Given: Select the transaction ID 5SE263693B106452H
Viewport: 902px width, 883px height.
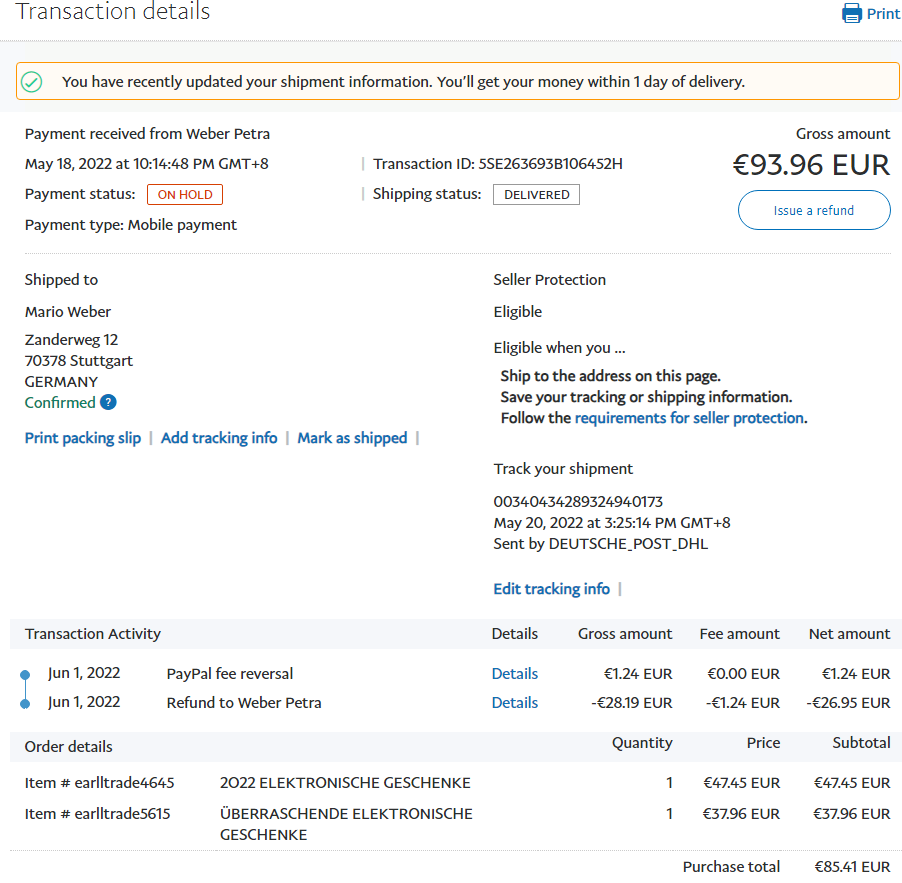Looking at the screenshot, I should tap(550, 164).
